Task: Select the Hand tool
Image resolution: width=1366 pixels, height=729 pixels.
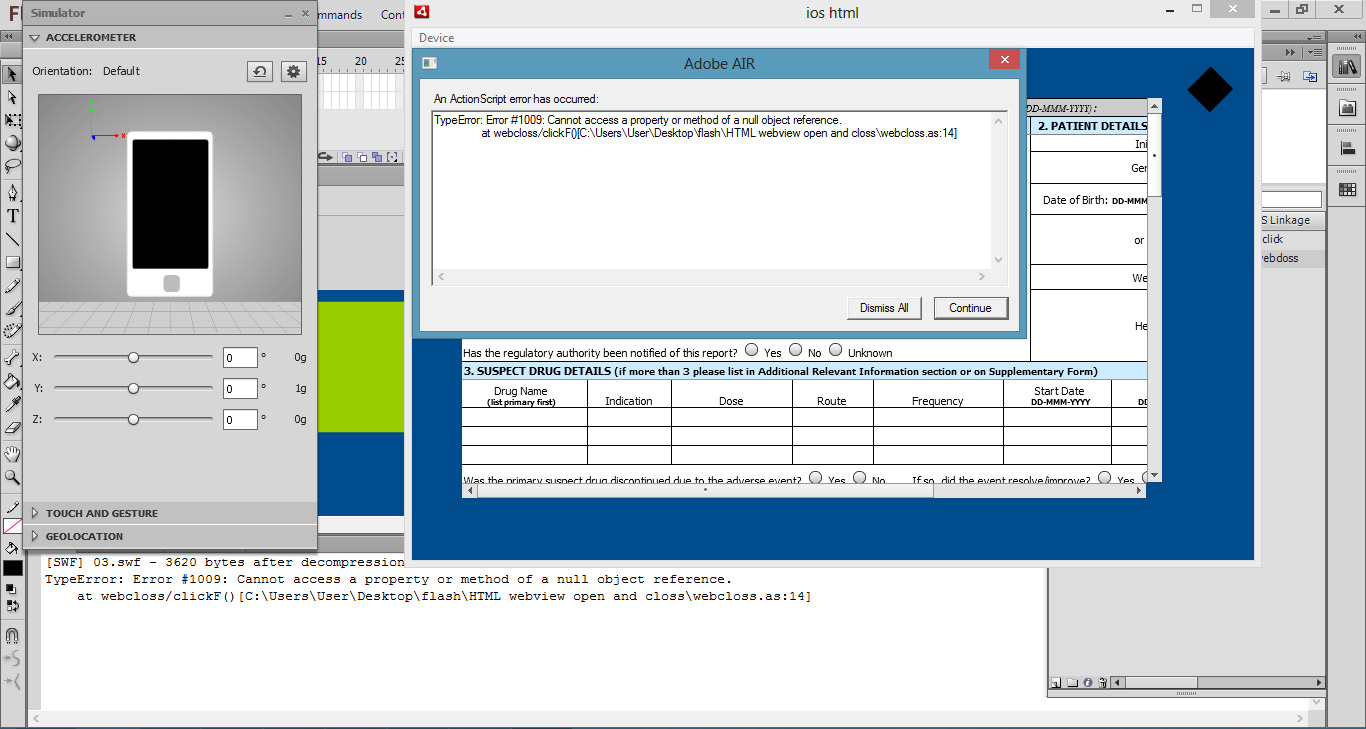Action: 12,455
